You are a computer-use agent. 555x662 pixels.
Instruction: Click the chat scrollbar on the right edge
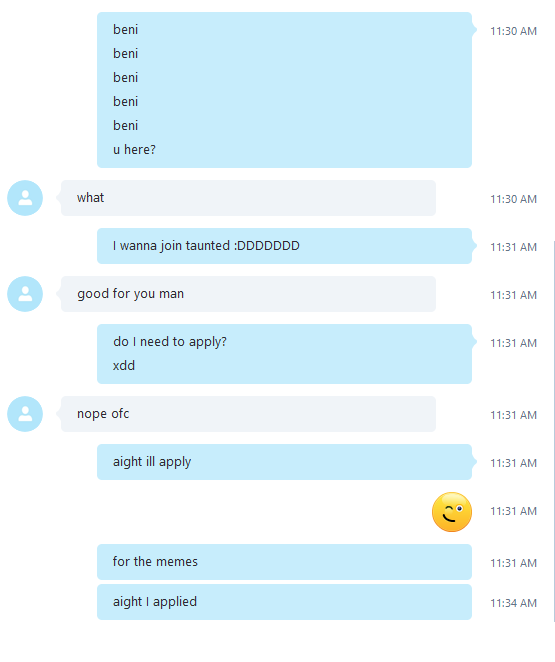553,431
